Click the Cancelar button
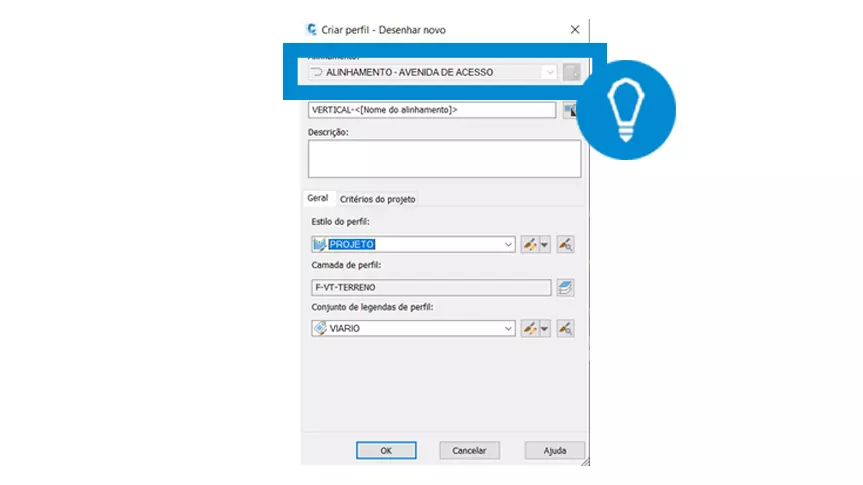The image size is (863, 485). point(469,450)
